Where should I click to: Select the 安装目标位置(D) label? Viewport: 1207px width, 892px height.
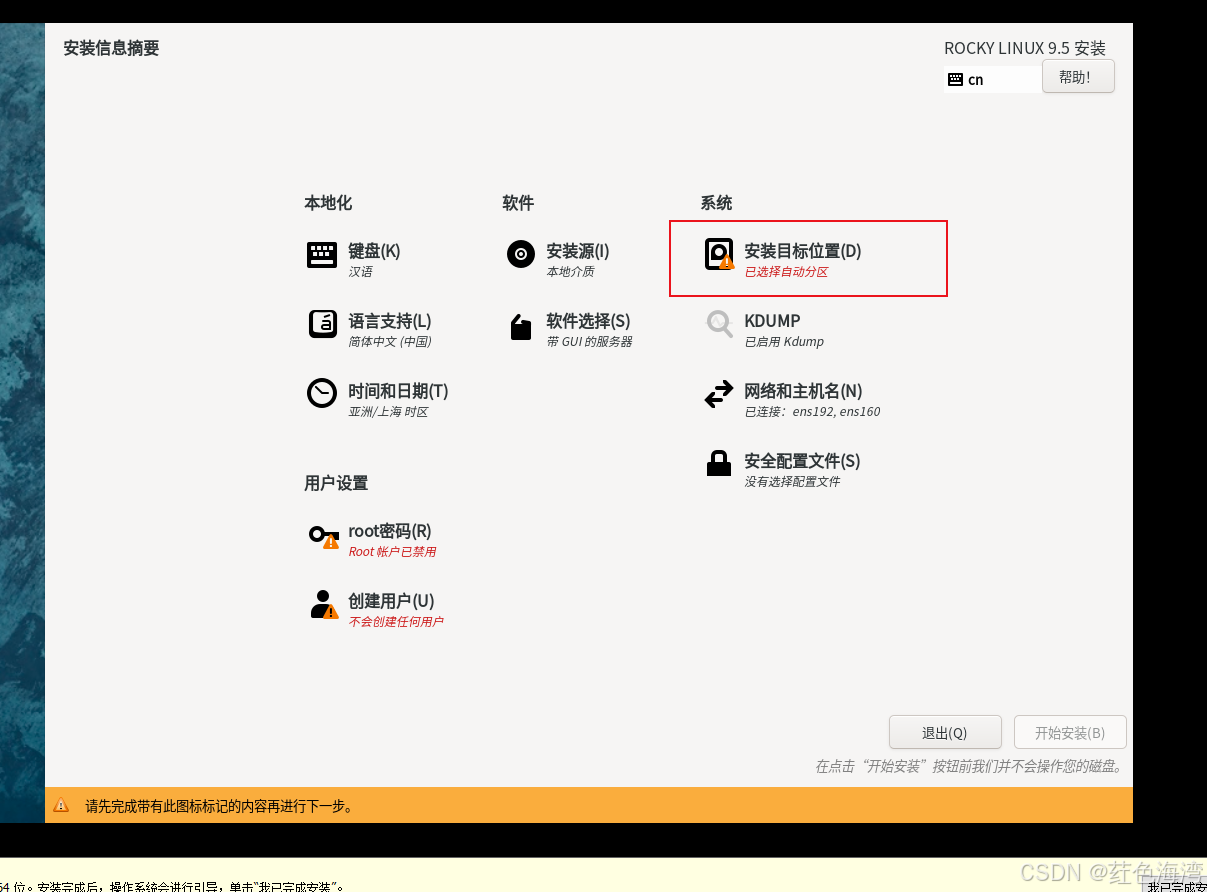(803, 251)
